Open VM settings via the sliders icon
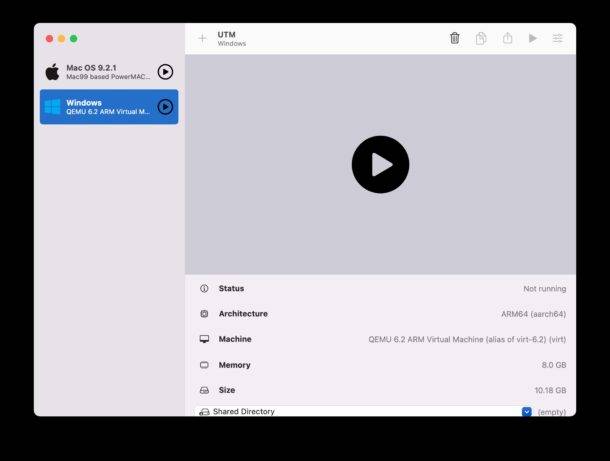The height and width of the screenshot is (461, 610). (x=557, y=38)
